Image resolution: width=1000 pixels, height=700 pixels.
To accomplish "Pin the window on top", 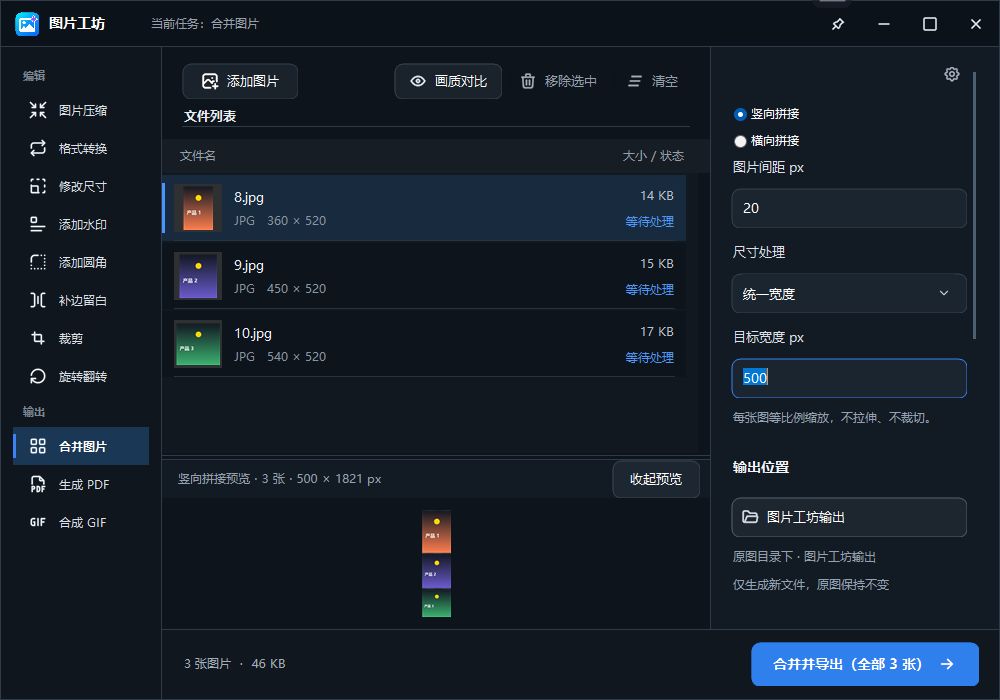I will tap(838, 24).
